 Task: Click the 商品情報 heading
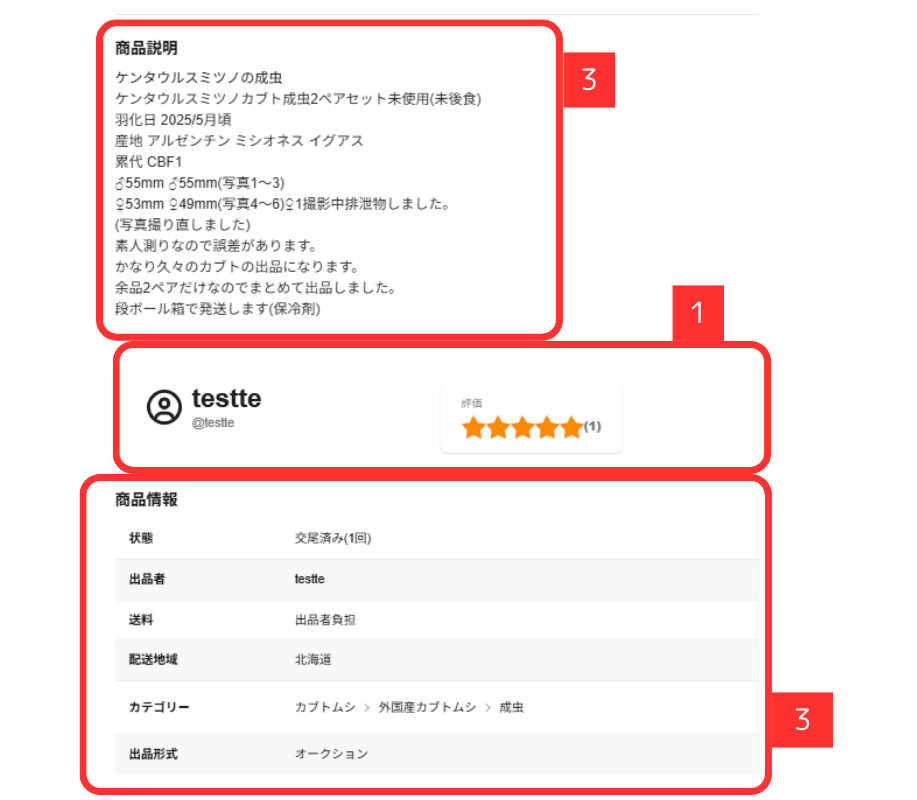[x=146, y=500]
